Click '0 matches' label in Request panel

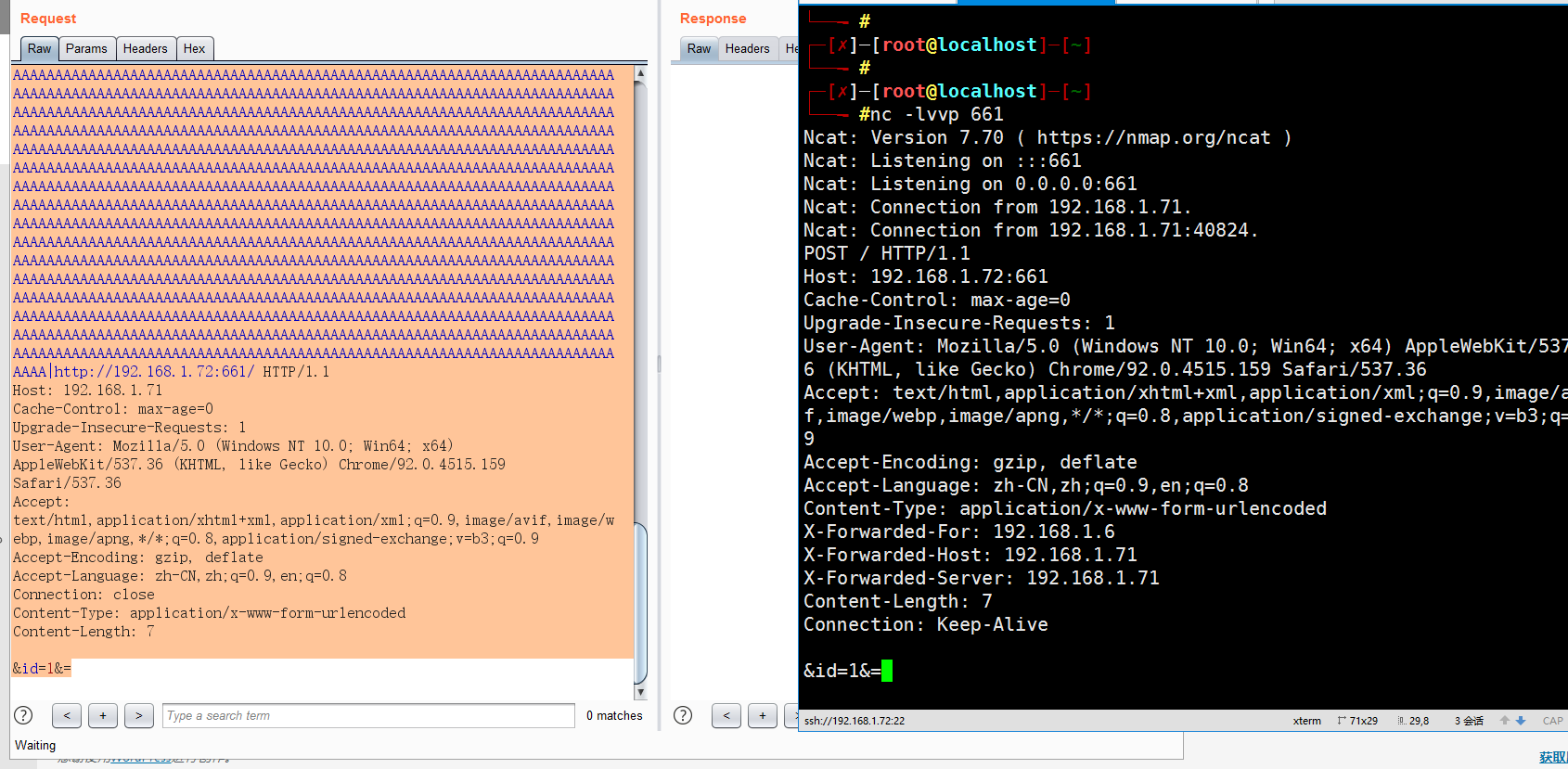pyautogui.click(x=614, y=715)
